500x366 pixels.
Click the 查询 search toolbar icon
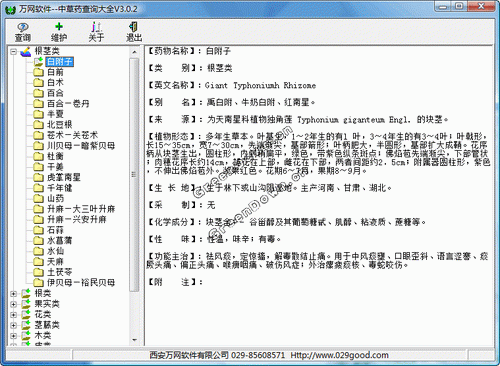click(23, 32)
